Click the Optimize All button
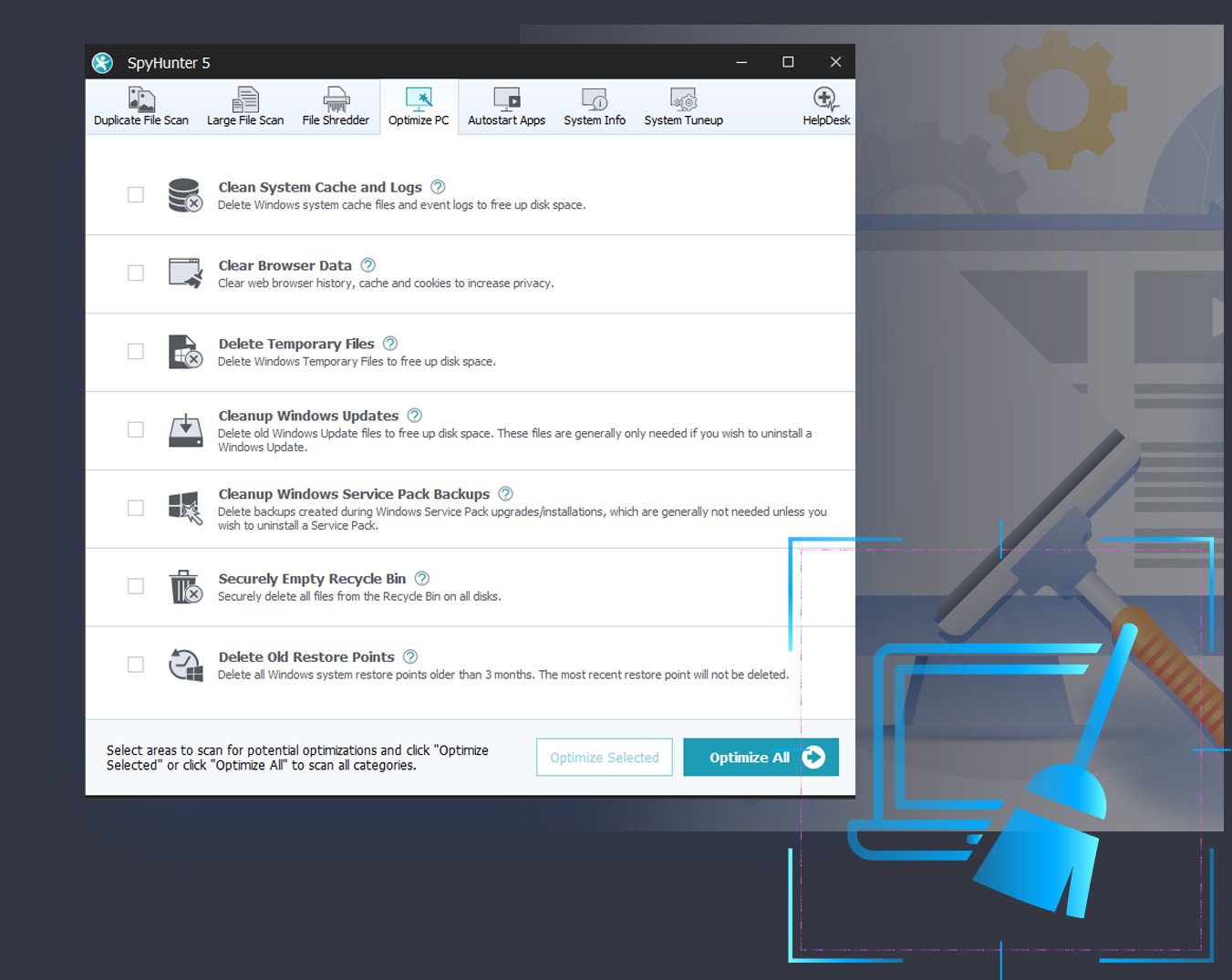1232x980 pixels. pyautogui.click(x=761, y=757)
